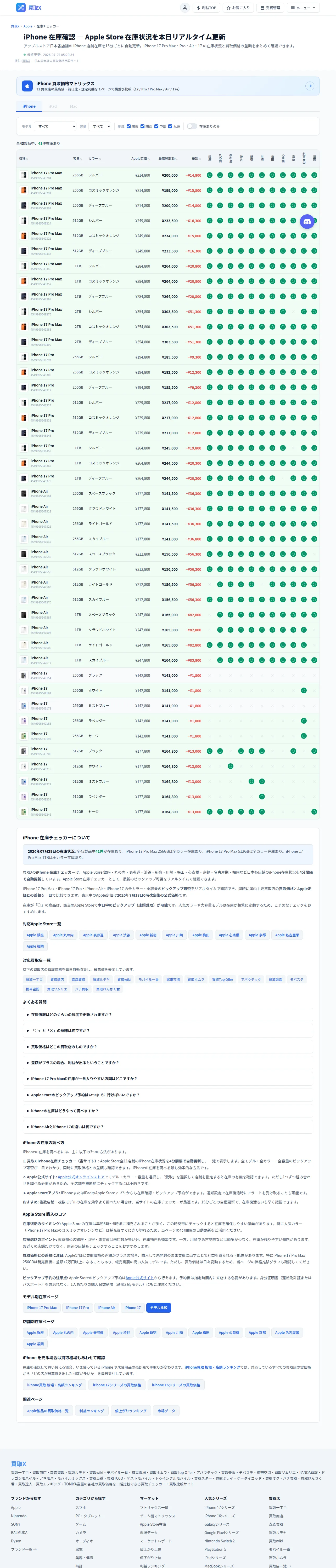Open iPhone 16シリーズの買取価格 button
This screenshot has height=1568, width=336.
tap(176, 1385)
